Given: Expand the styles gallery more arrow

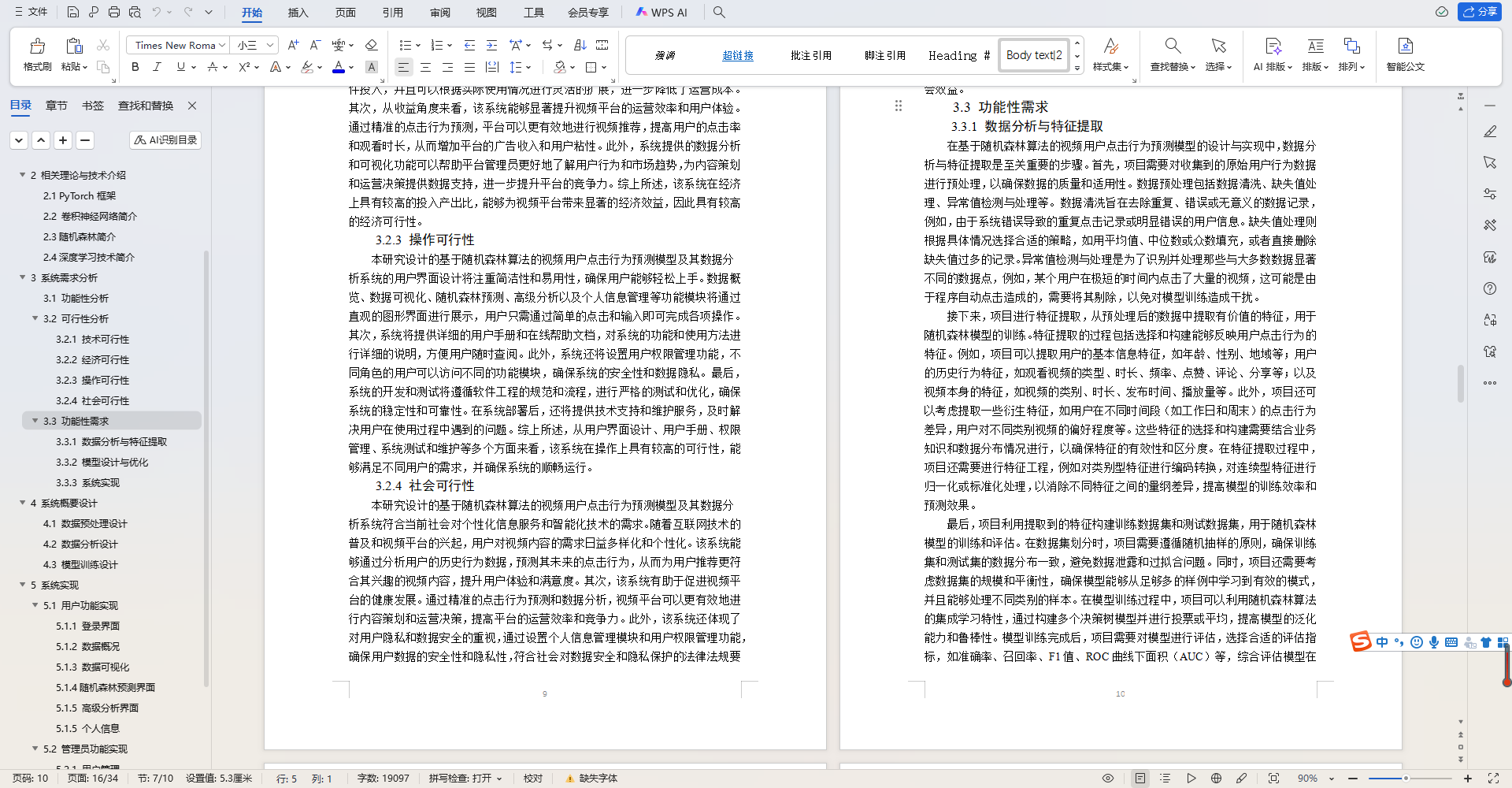Looking at the screenshot, I should click(x=1077, y=69).
